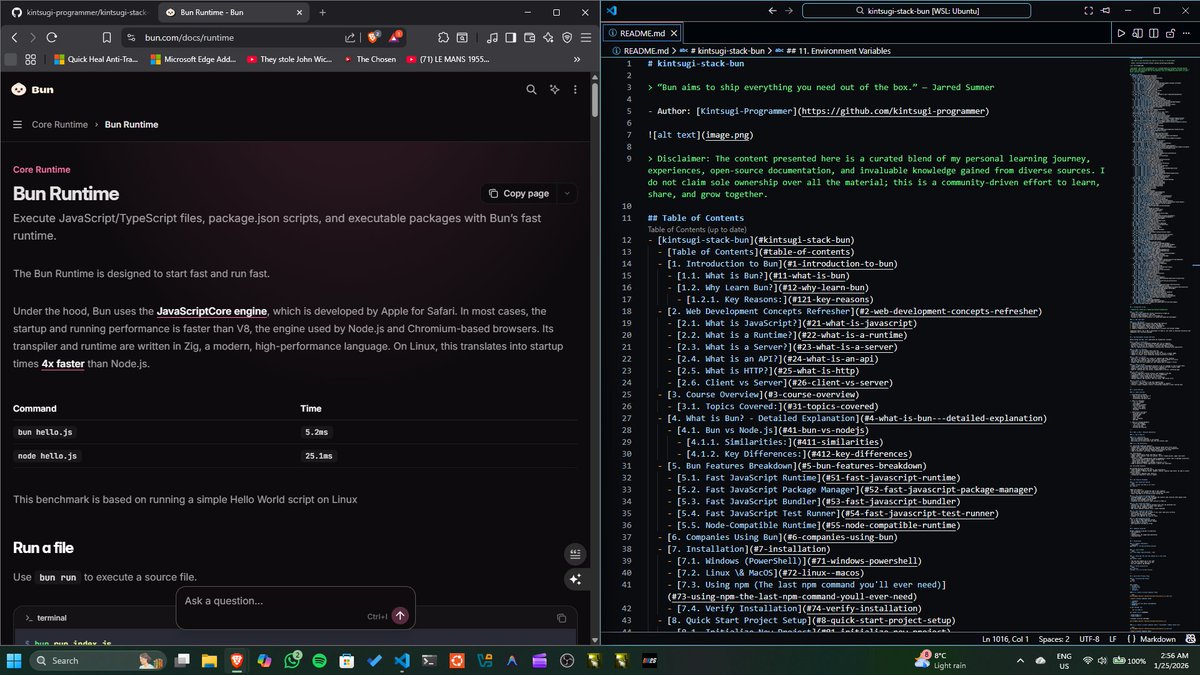Open Windows Start menu
Screen dimensions: 1200x675
pos(14,661)
